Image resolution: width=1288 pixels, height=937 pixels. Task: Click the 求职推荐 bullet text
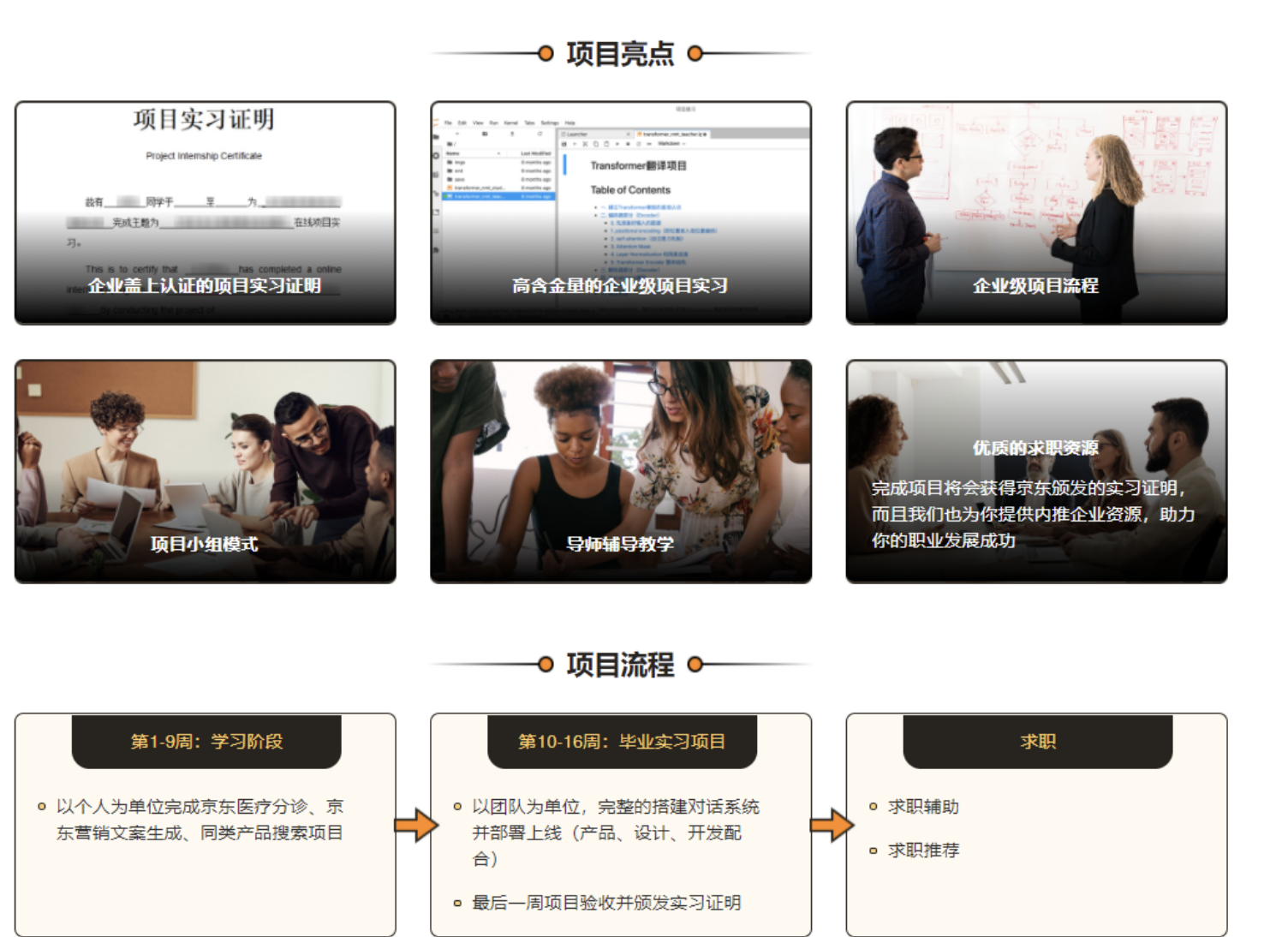[x=923, y=850]
